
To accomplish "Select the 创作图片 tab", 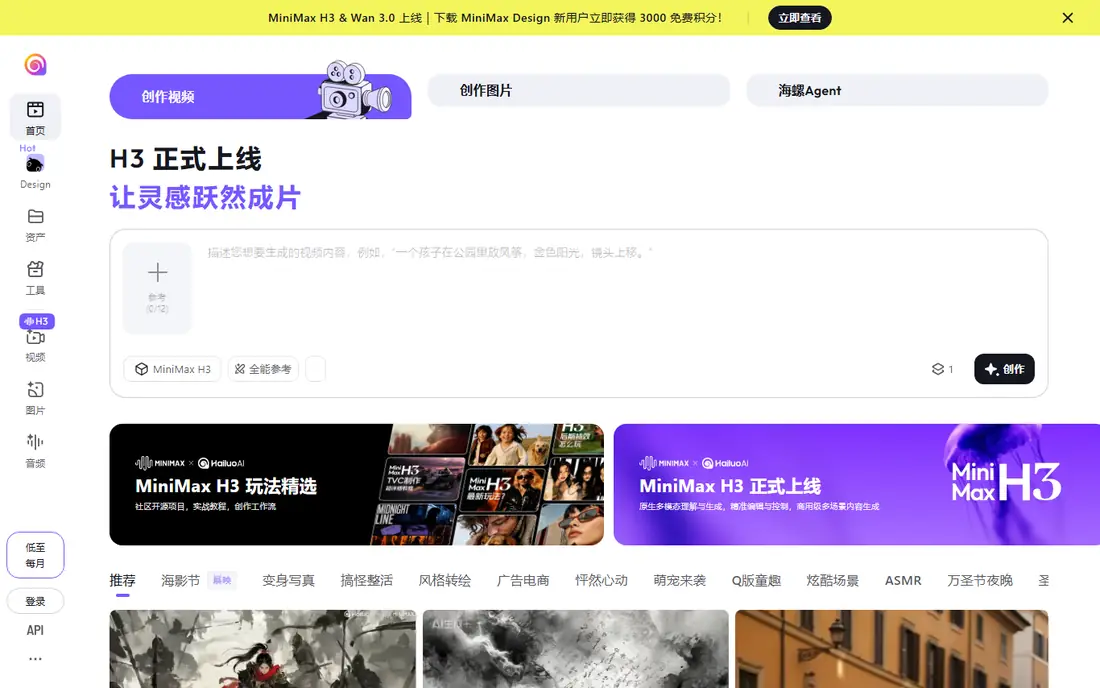I will [579, 90].
